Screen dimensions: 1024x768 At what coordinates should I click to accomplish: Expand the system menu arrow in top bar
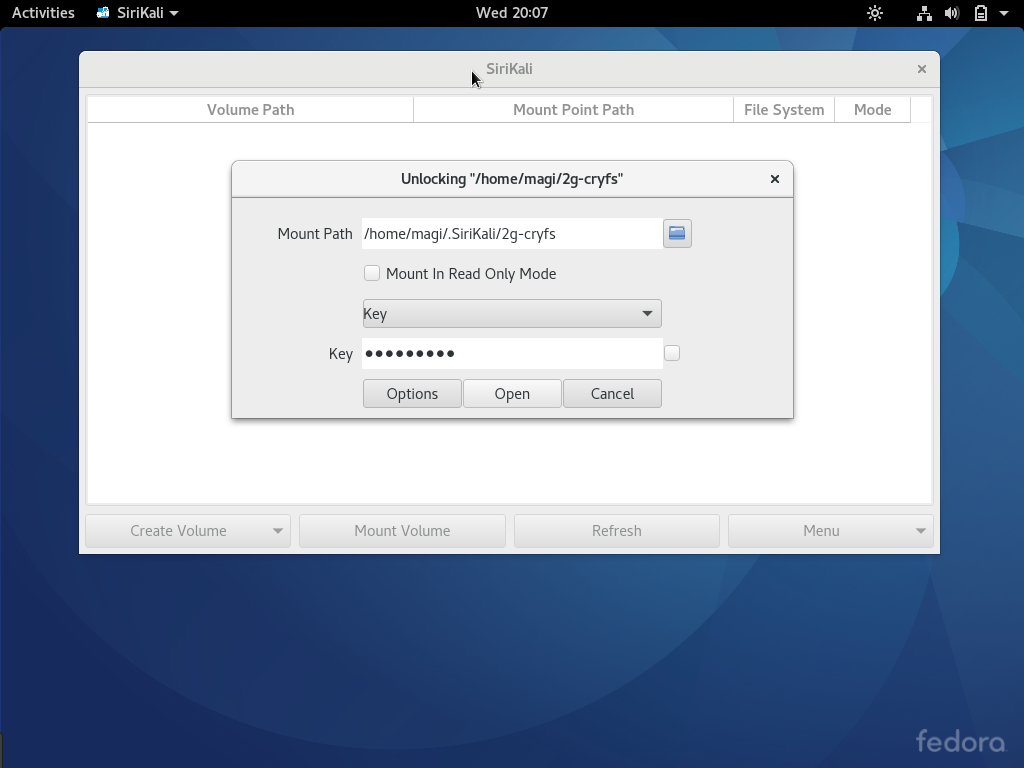point(1004,13)
